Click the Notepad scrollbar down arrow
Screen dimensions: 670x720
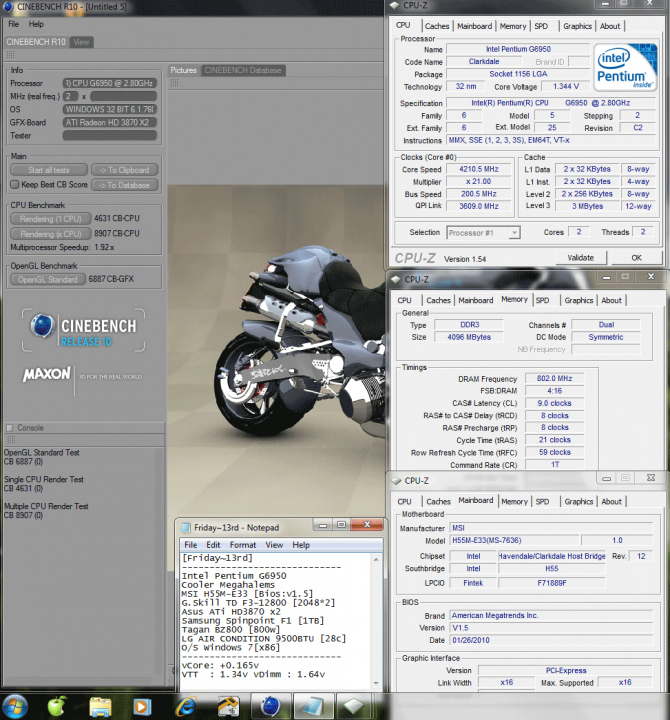(376, 684)
